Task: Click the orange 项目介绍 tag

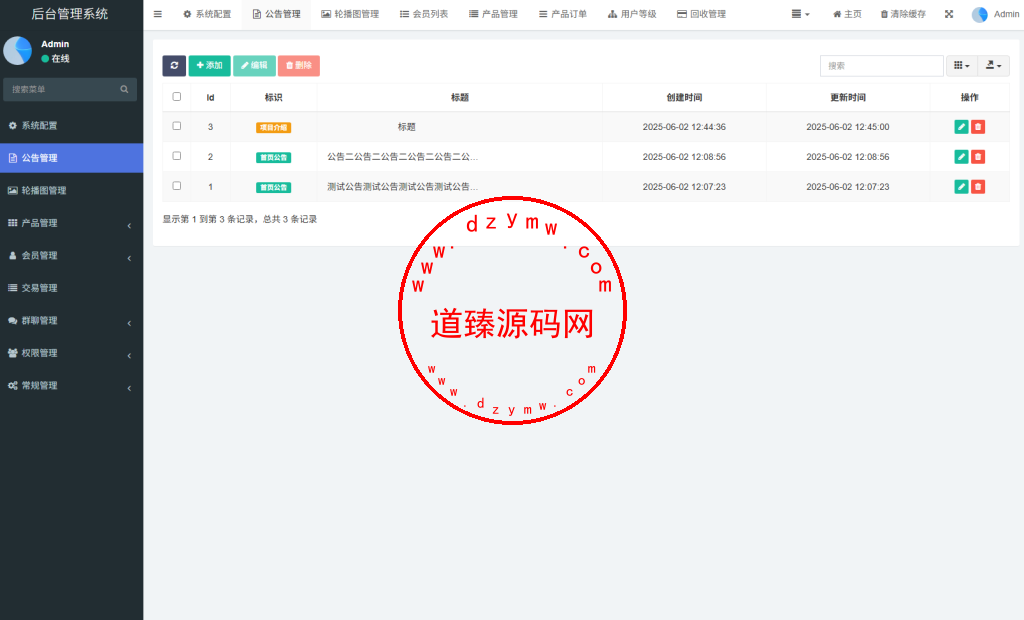Action: pyautogui.click(x=273, y=127)
